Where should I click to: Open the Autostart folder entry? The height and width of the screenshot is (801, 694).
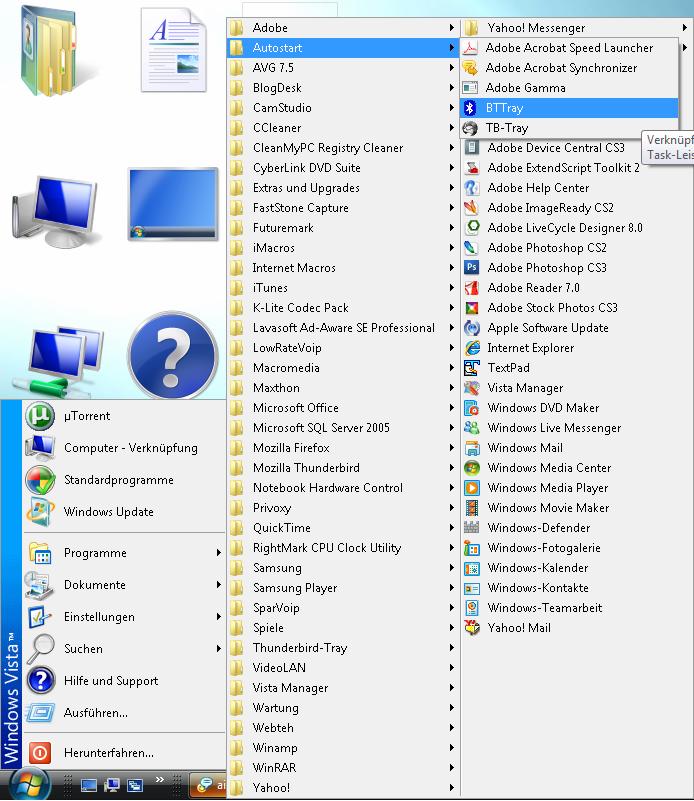(x=343, y=48)
